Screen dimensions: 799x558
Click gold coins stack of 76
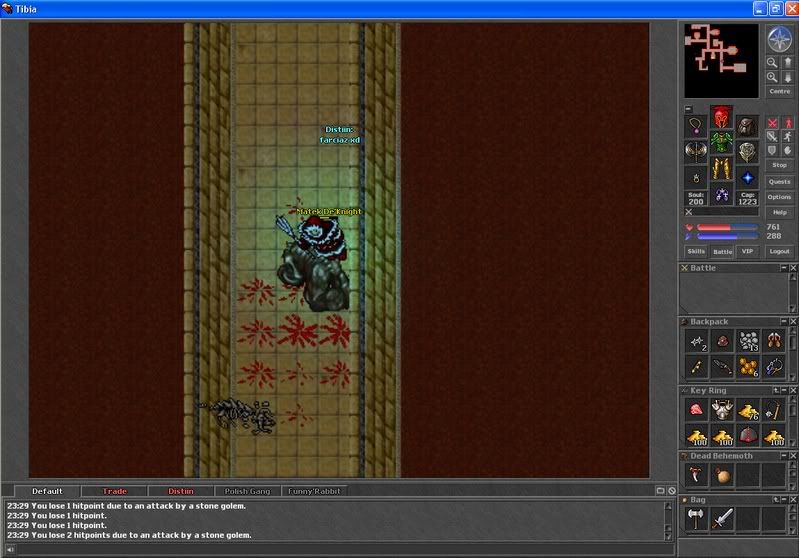(748, 410)
